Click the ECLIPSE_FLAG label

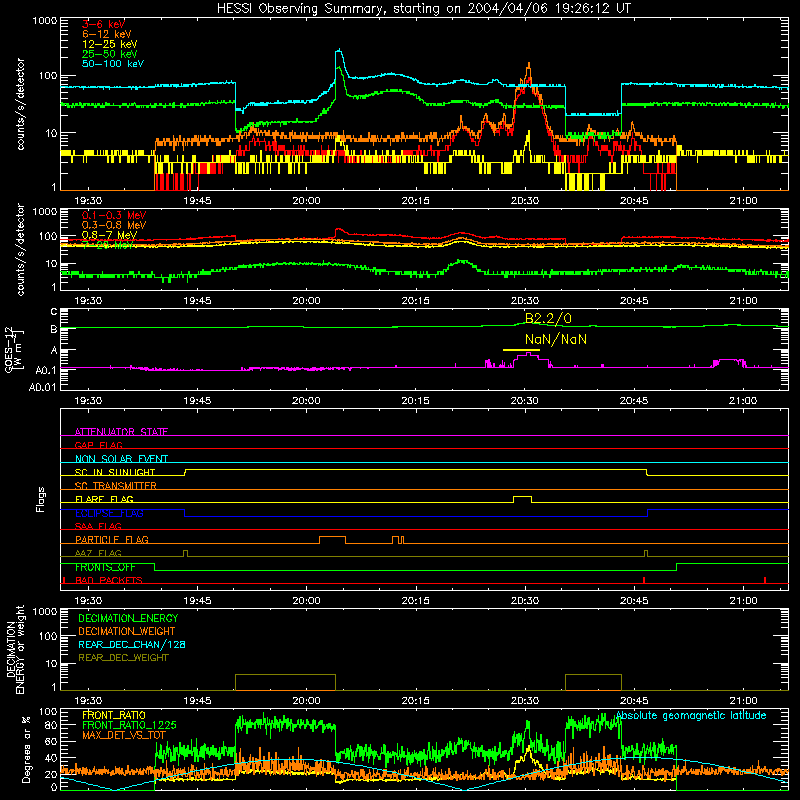[x=109, y=513]
